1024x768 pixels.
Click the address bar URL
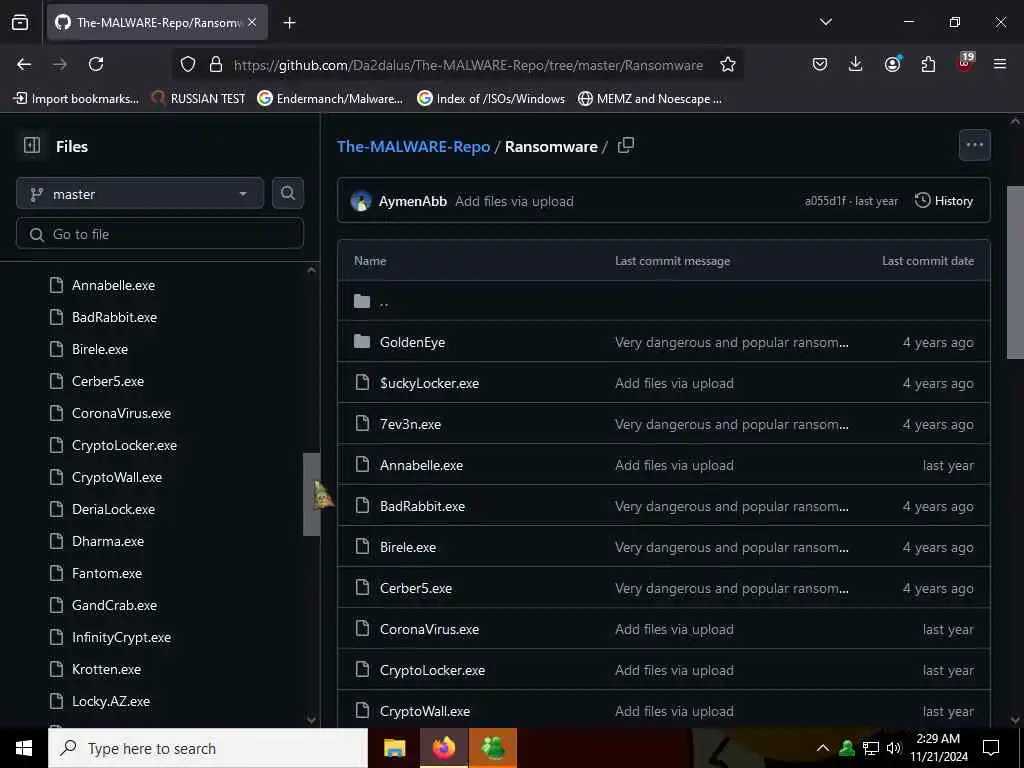[468, 65]
